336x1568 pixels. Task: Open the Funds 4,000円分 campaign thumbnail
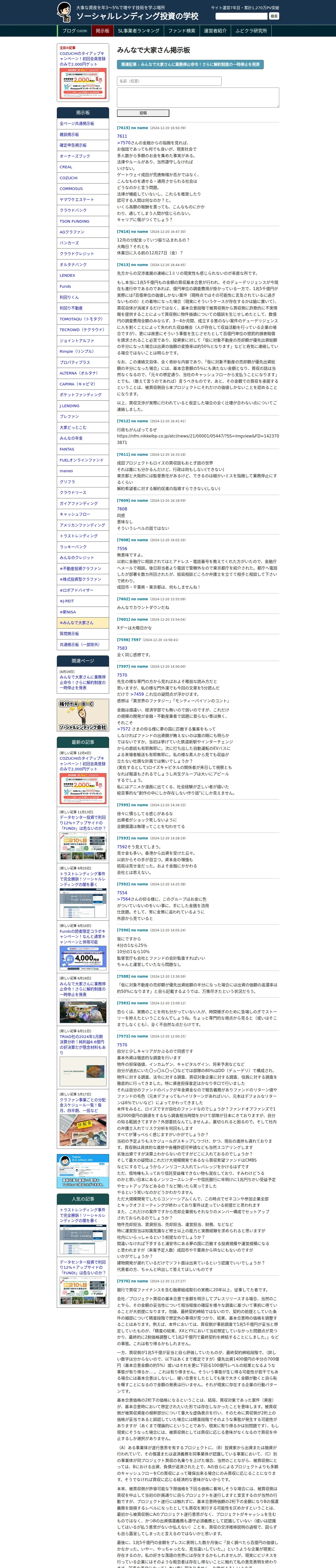pos(83,958)
